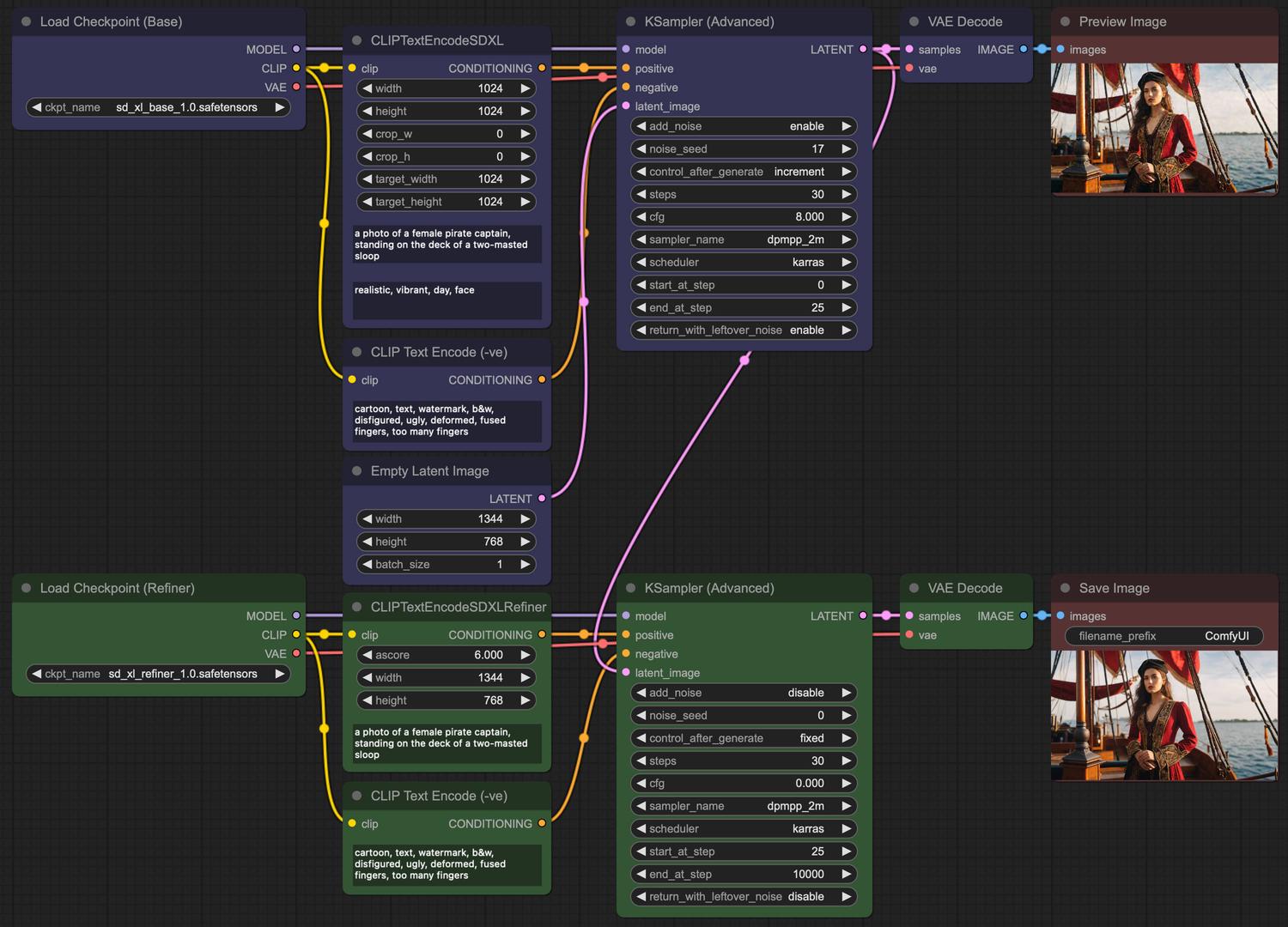This screenshot has height=927, width=1288.
Task: Click images input socket on Save Image
Action: (1060, 615)
